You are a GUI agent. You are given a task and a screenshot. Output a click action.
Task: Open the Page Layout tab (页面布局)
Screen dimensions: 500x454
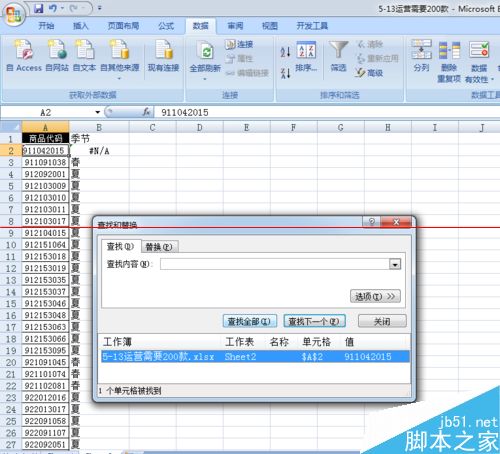point(123,26)
